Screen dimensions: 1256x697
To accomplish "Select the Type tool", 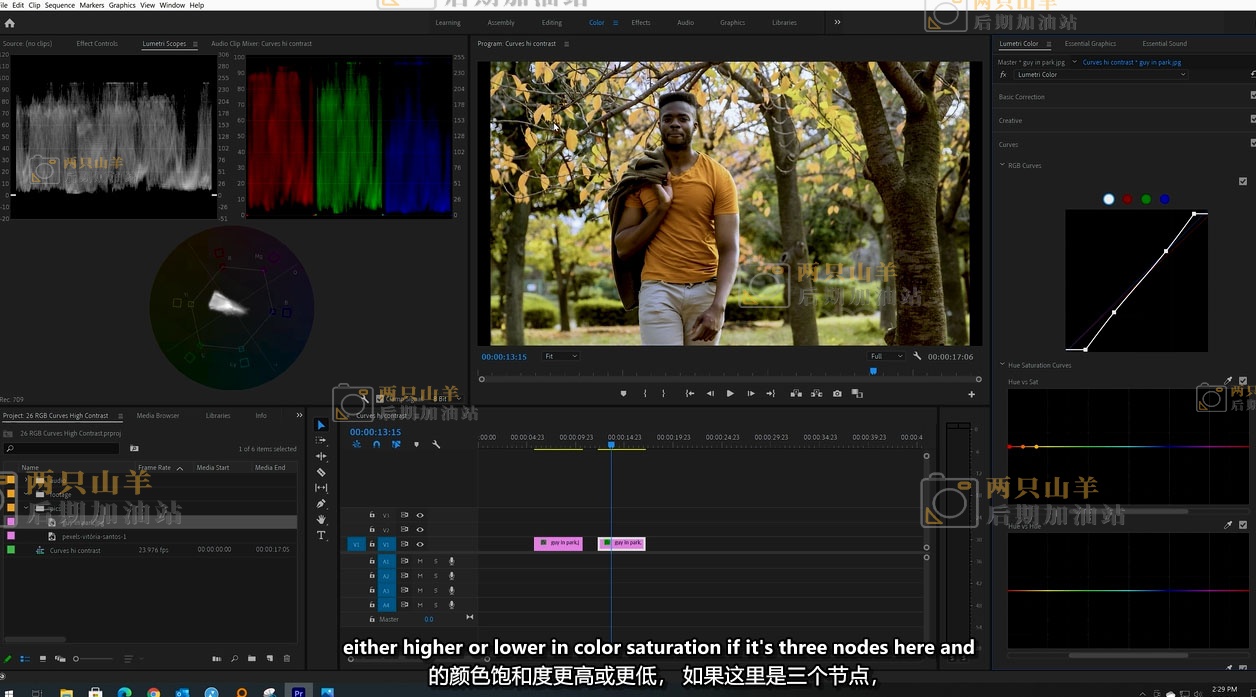I will [321, 536].
